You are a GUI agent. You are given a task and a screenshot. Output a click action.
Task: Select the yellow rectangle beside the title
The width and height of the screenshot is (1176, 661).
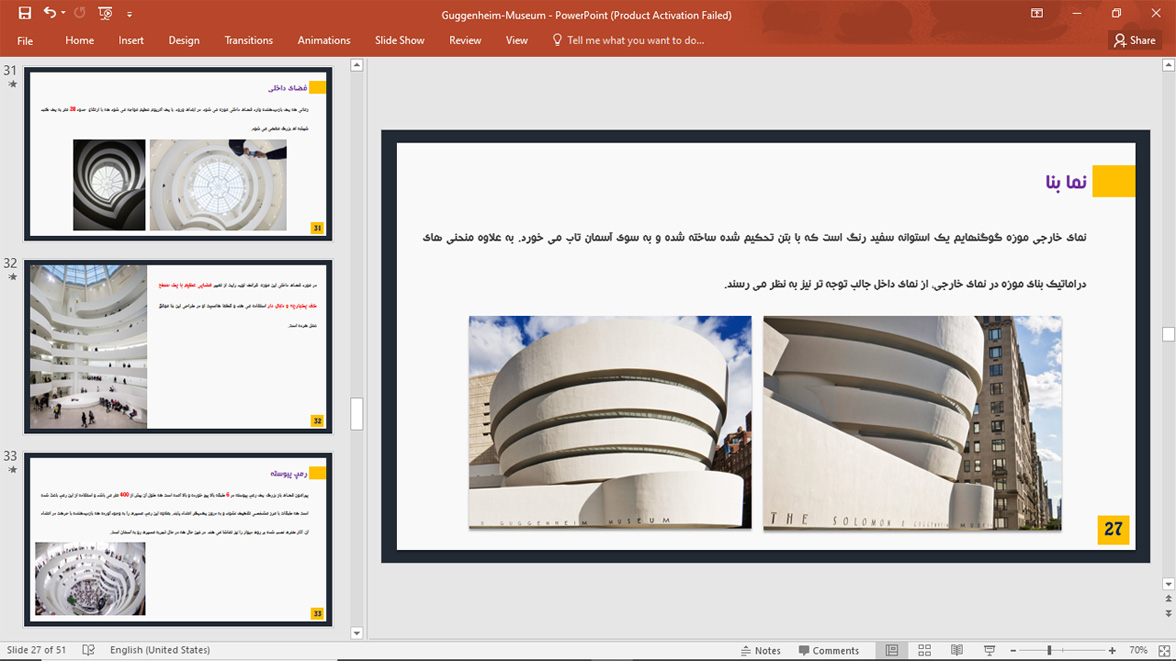pyautogui.click(x=1113, y=181)
